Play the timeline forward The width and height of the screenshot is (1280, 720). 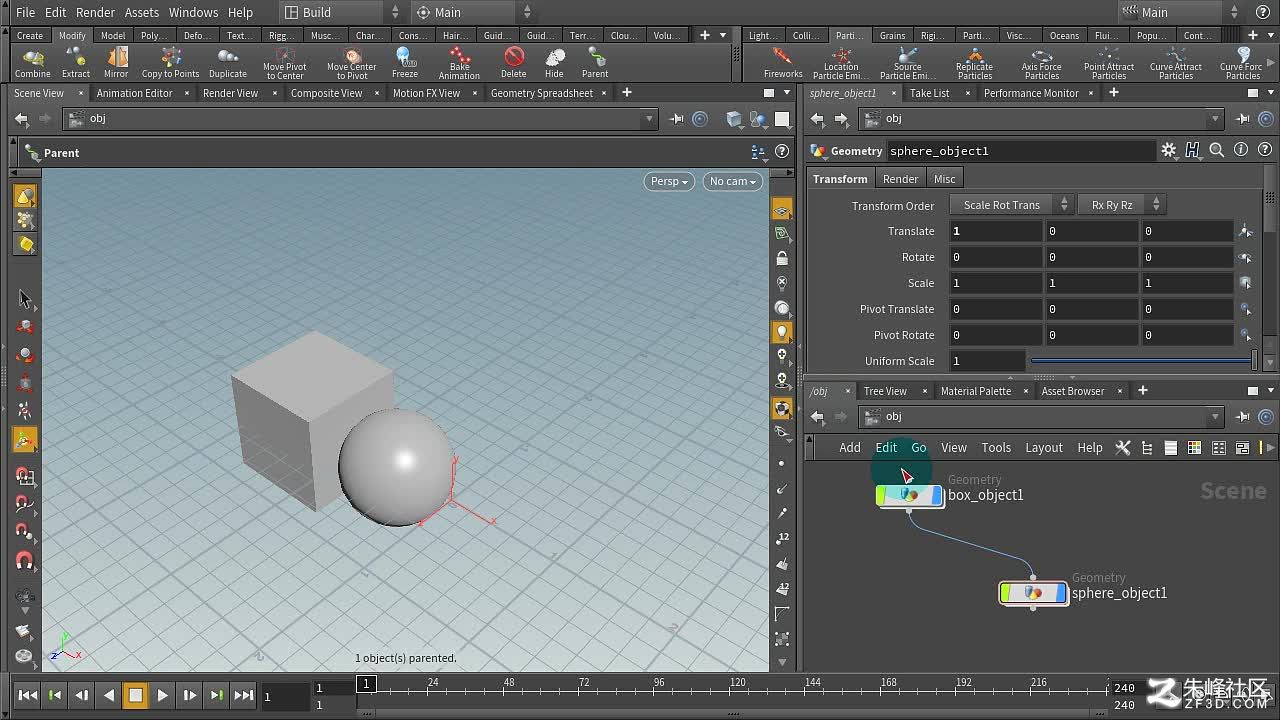(x=163, y=695)
